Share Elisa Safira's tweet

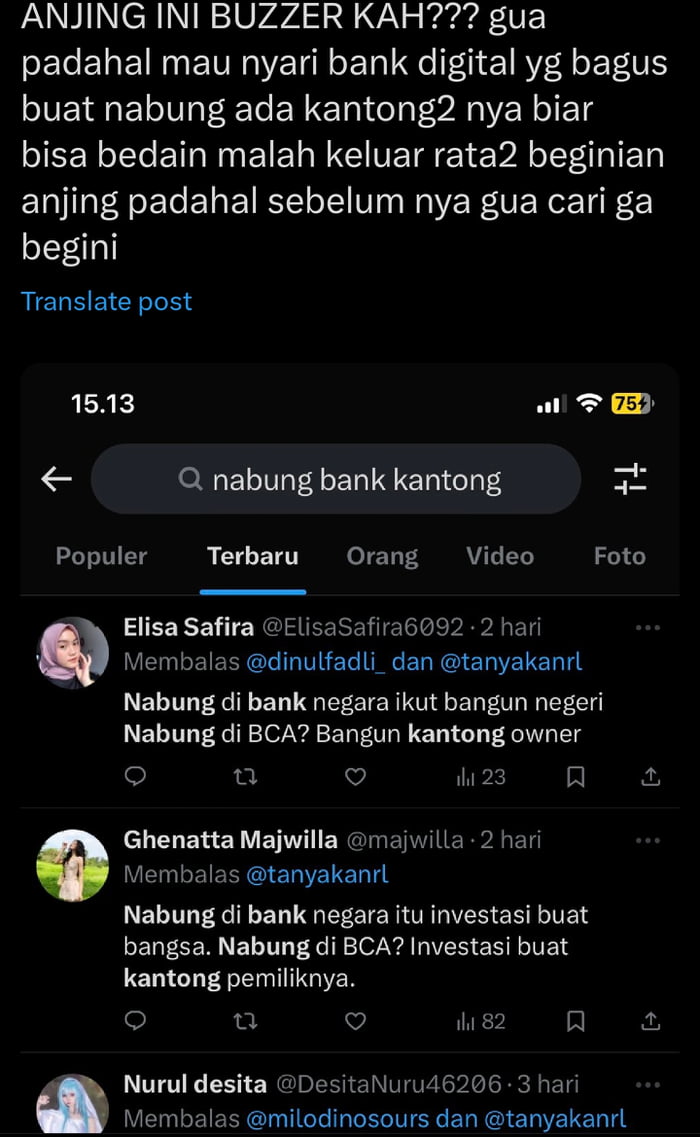(x=649, y=775)
